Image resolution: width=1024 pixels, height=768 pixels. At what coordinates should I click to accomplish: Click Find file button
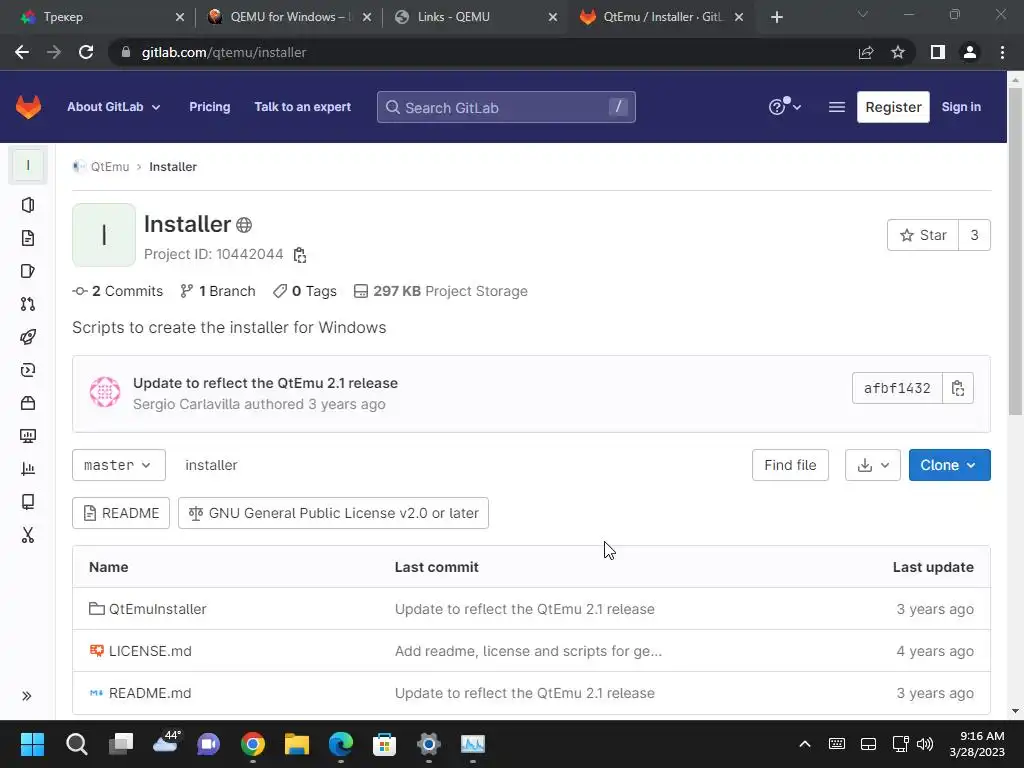(x=790, y=465)
